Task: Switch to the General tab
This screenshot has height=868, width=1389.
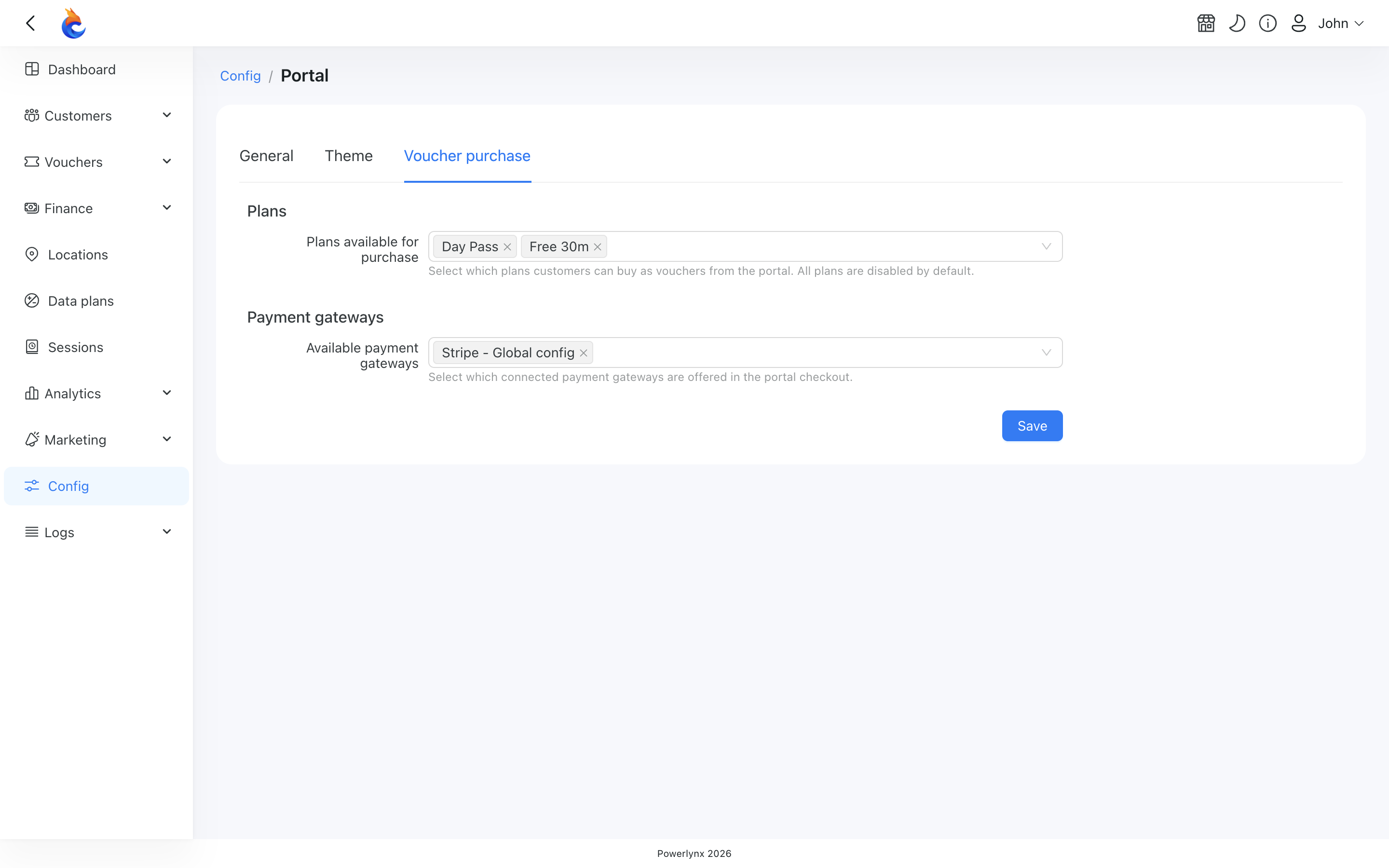Action: (266, 156)
